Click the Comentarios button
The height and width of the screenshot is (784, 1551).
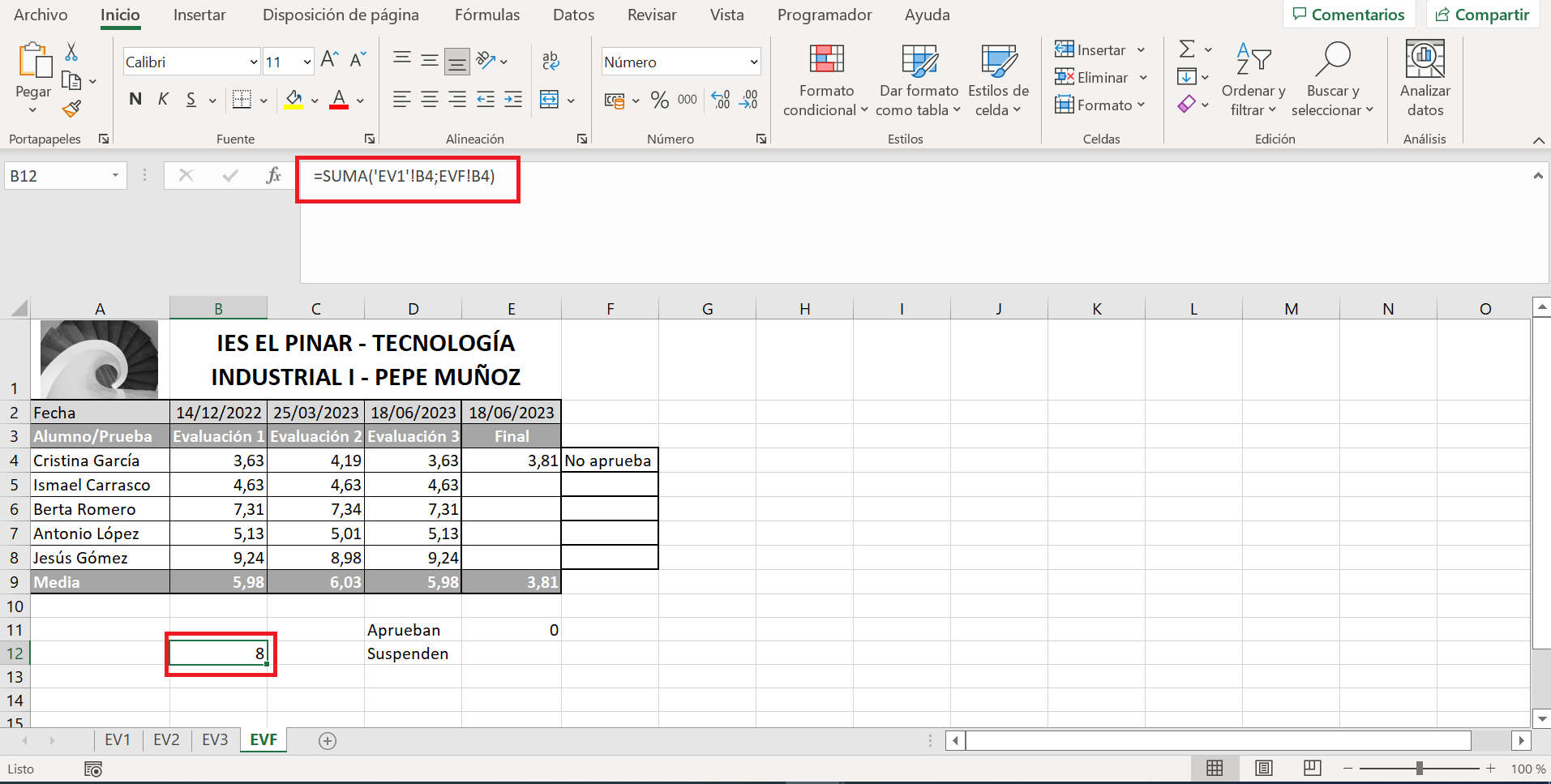tap(1349, 15)
